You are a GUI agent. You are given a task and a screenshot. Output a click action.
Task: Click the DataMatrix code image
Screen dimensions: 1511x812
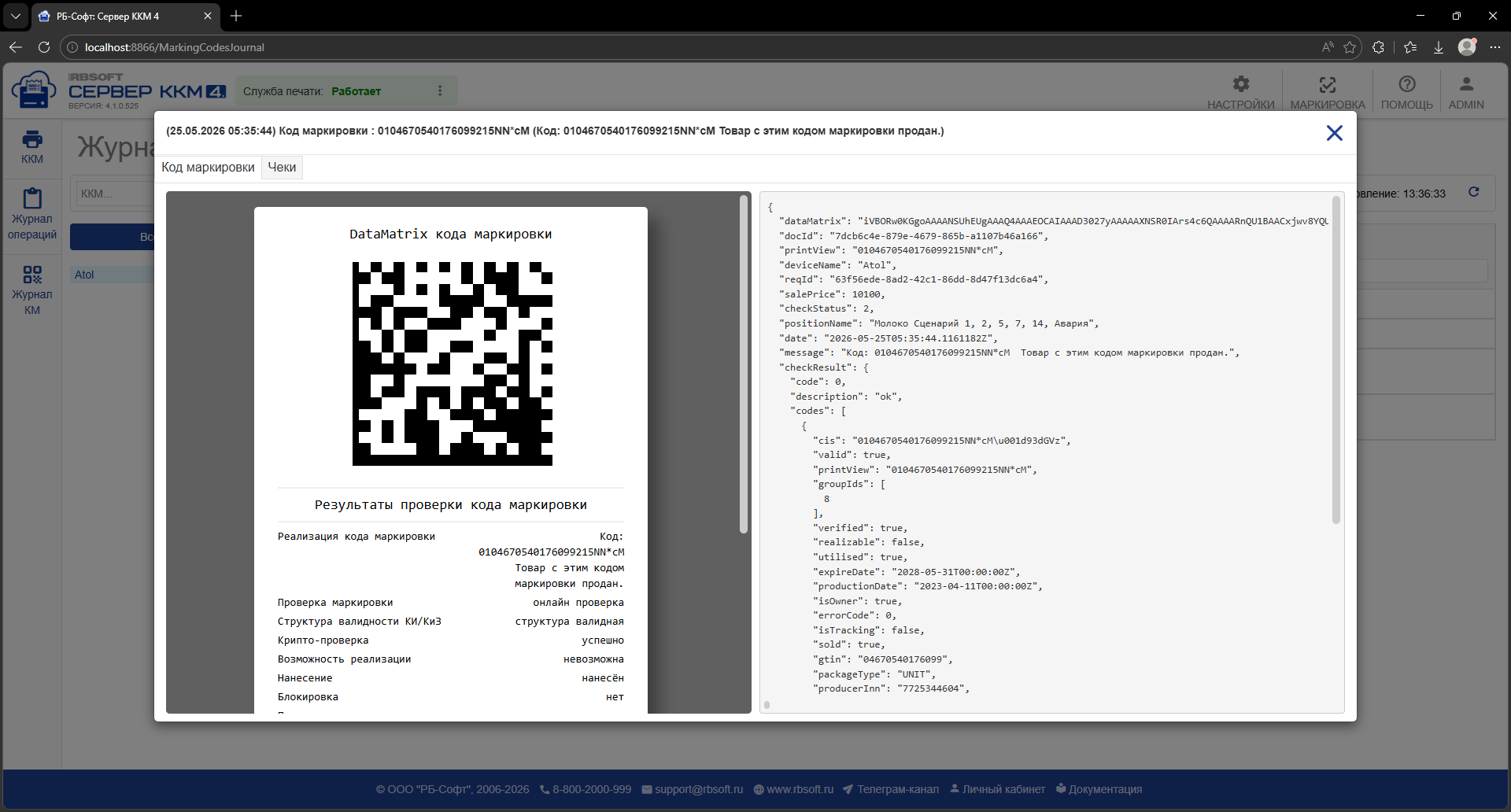point(453,364)
